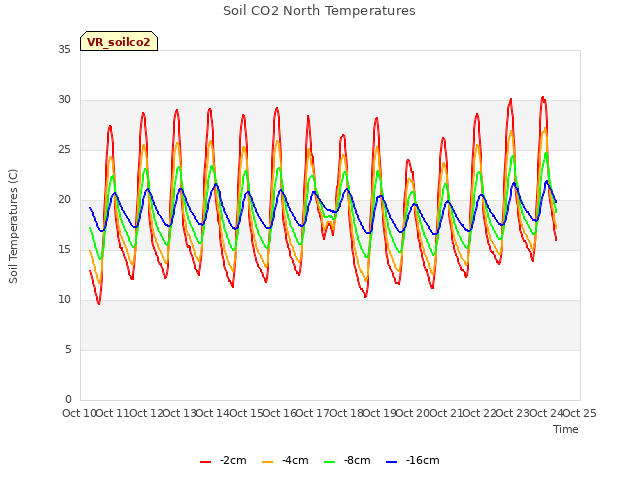Click the 10 y-axis tick label

[64, 300]
